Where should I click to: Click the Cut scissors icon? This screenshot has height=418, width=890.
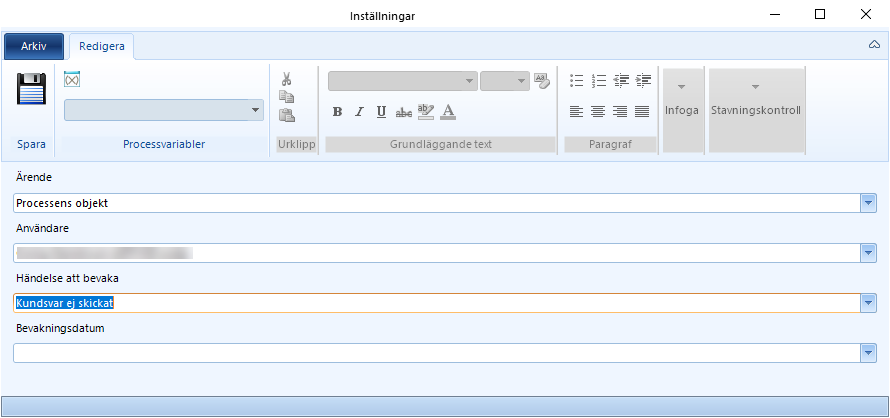pos(287,79)
